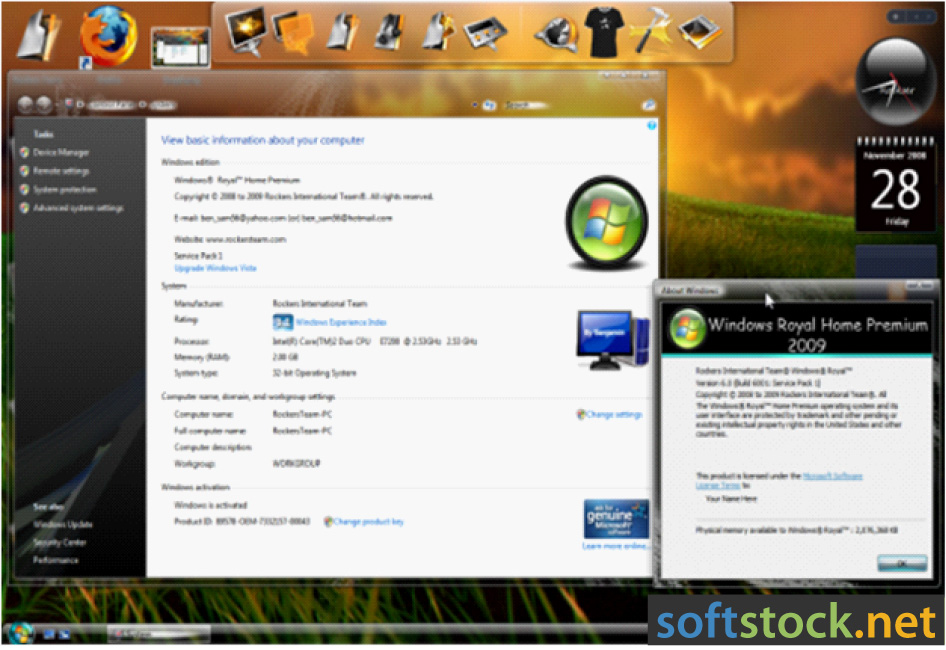Open Advanced system settings
This screenshot has height=650, width=946.
coord(78,208)
